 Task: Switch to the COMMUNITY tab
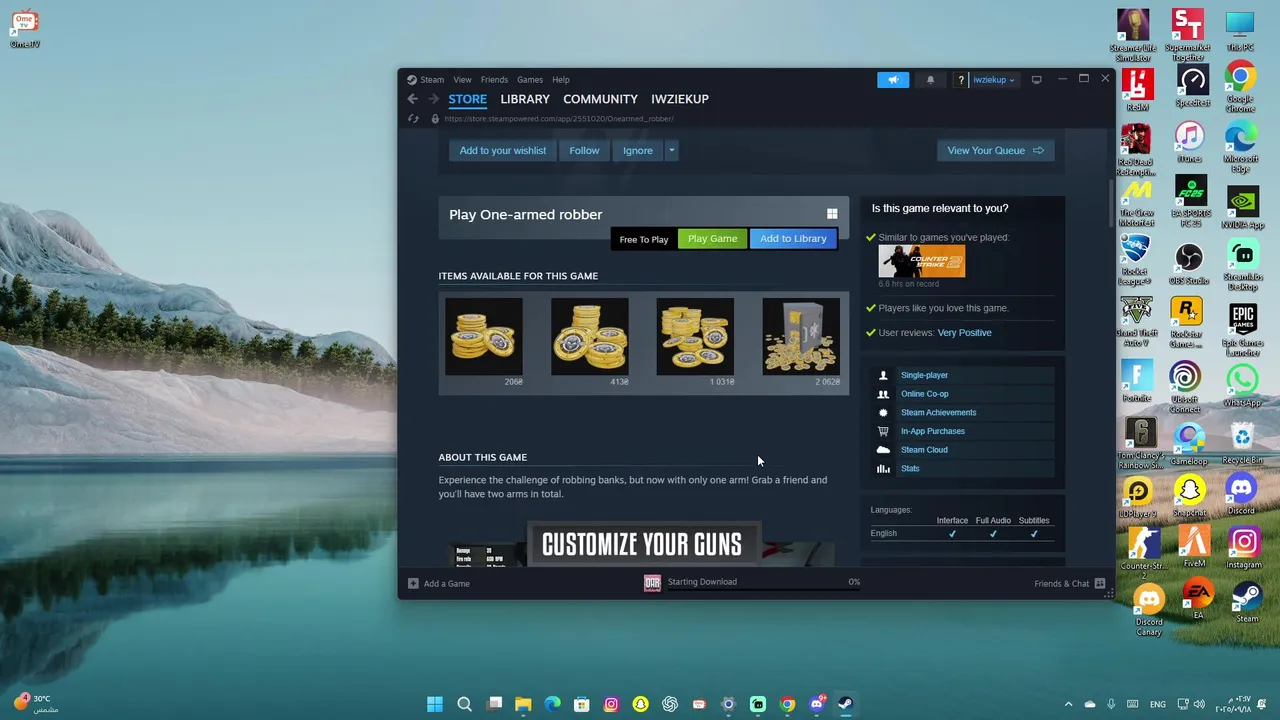(600, 99)
